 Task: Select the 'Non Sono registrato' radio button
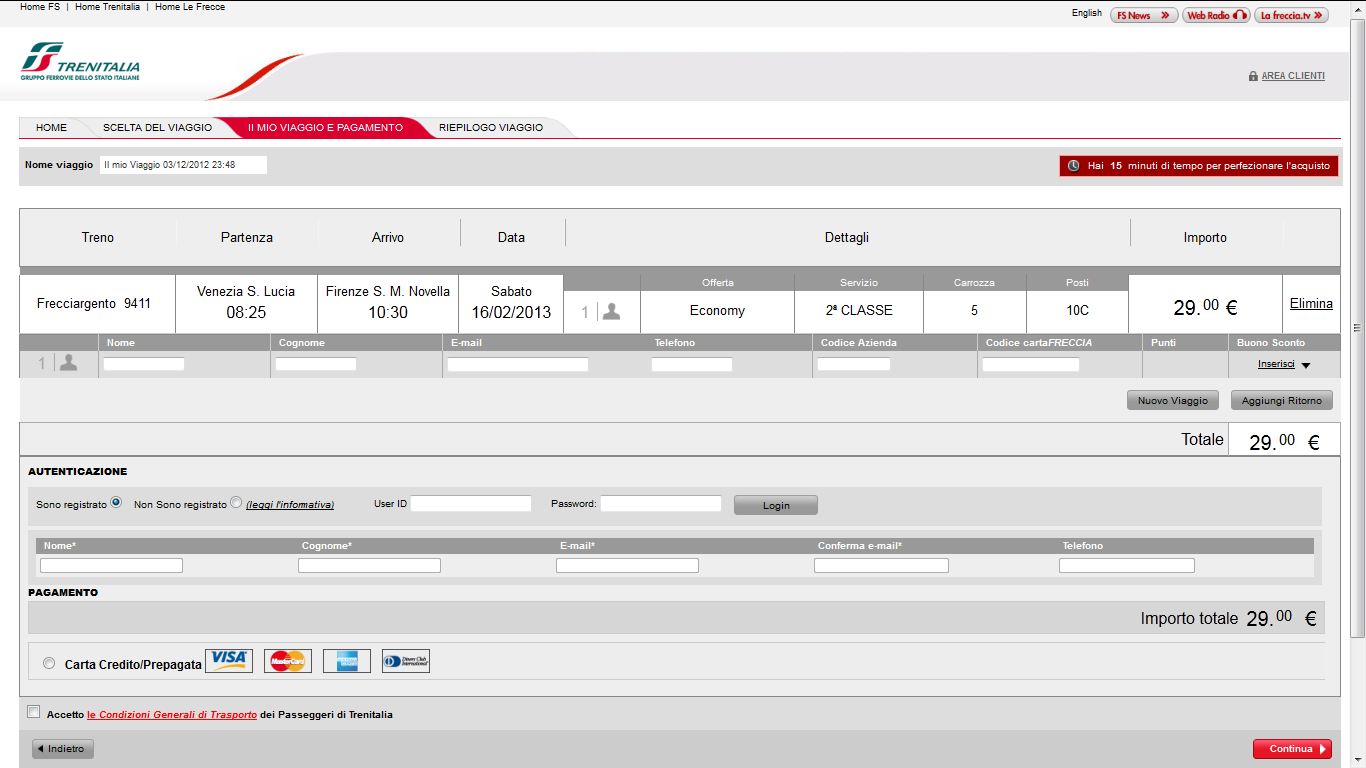(x=236, y=503)
